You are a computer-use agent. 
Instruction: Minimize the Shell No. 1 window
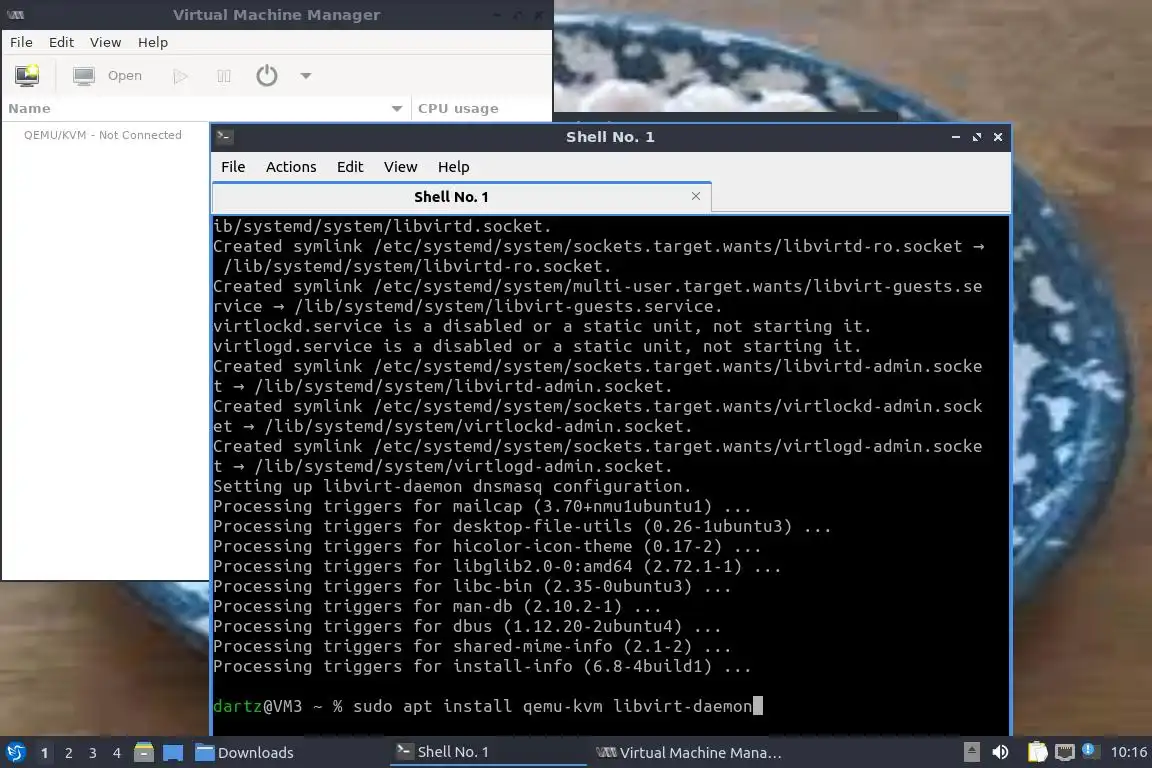[955, 137]
